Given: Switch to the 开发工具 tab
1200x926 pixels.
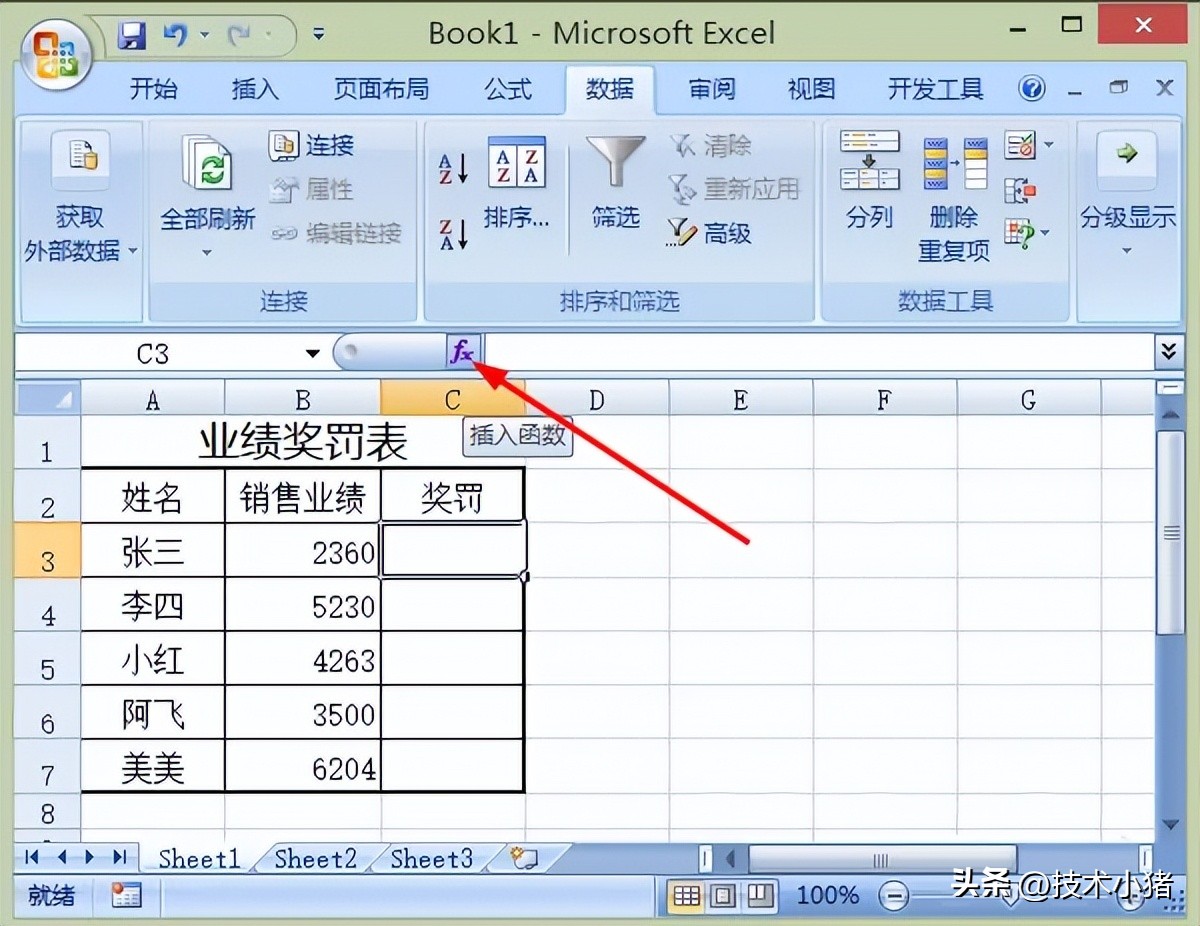Looking at the screenshot, I should pos(936,89).
